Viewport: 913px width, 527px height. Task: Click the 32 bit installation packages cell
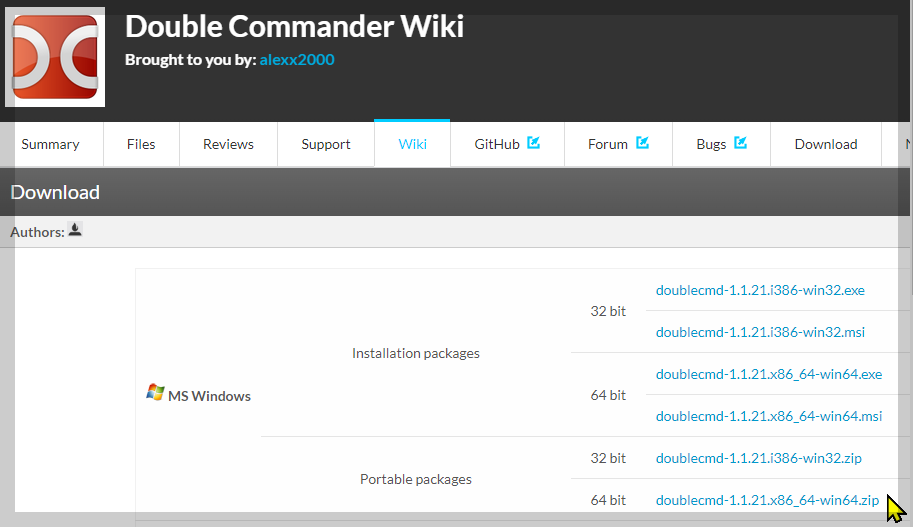click(608, 311)
